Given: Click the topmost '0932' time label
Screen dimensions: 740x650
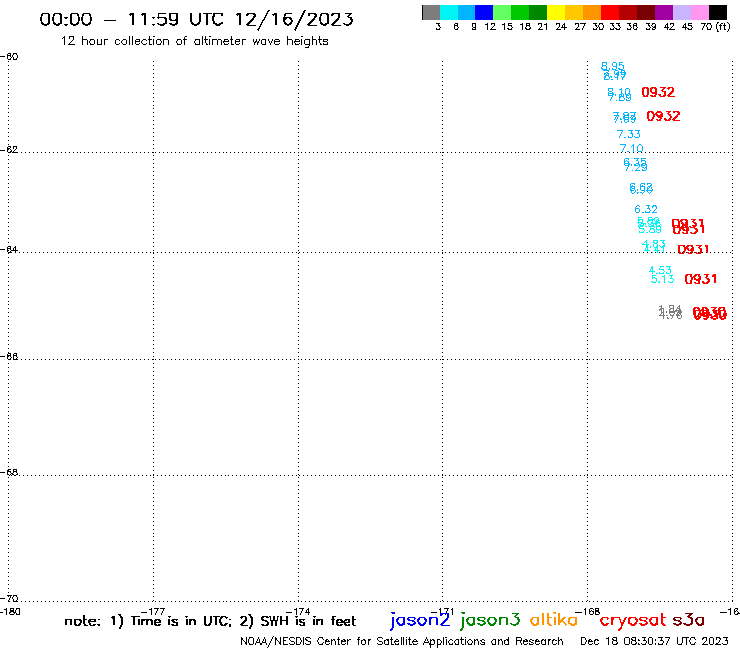Looking at the screenshot, I should (658, 92).
